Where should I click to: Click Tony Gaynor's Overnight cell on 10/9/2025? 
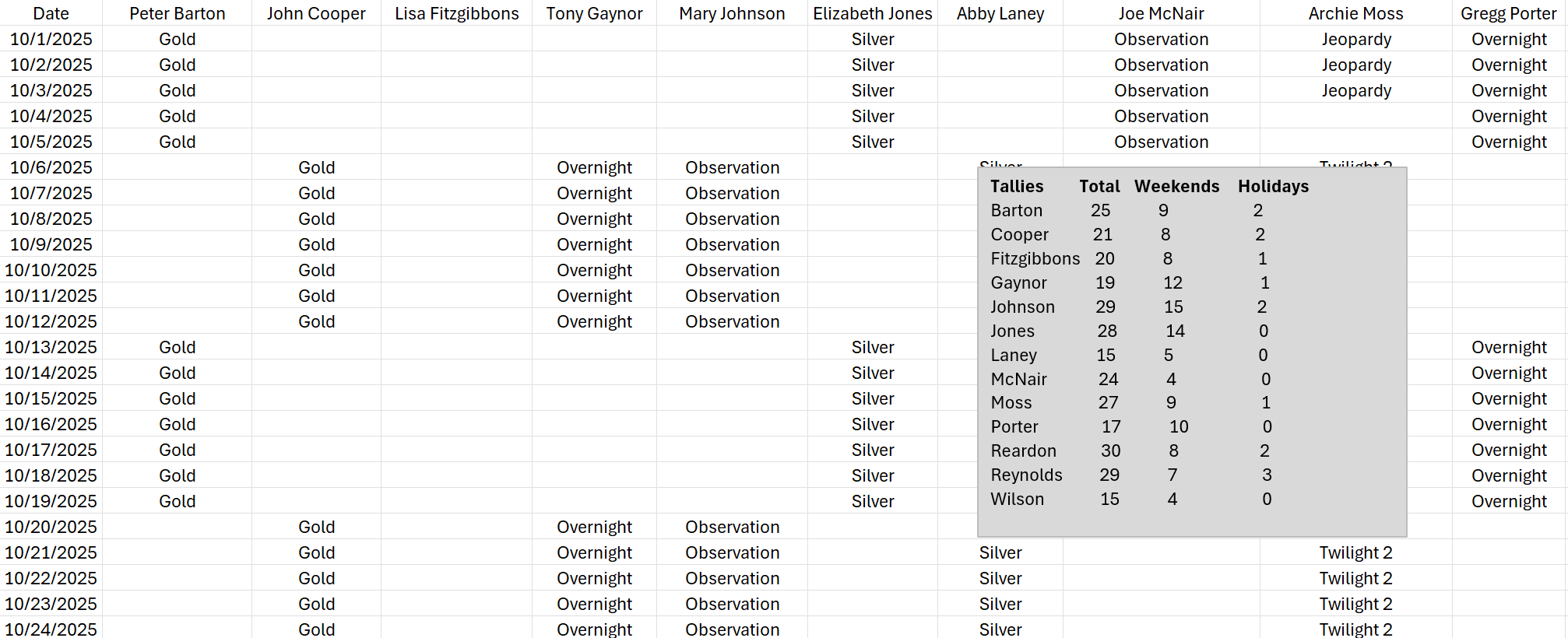594,244
